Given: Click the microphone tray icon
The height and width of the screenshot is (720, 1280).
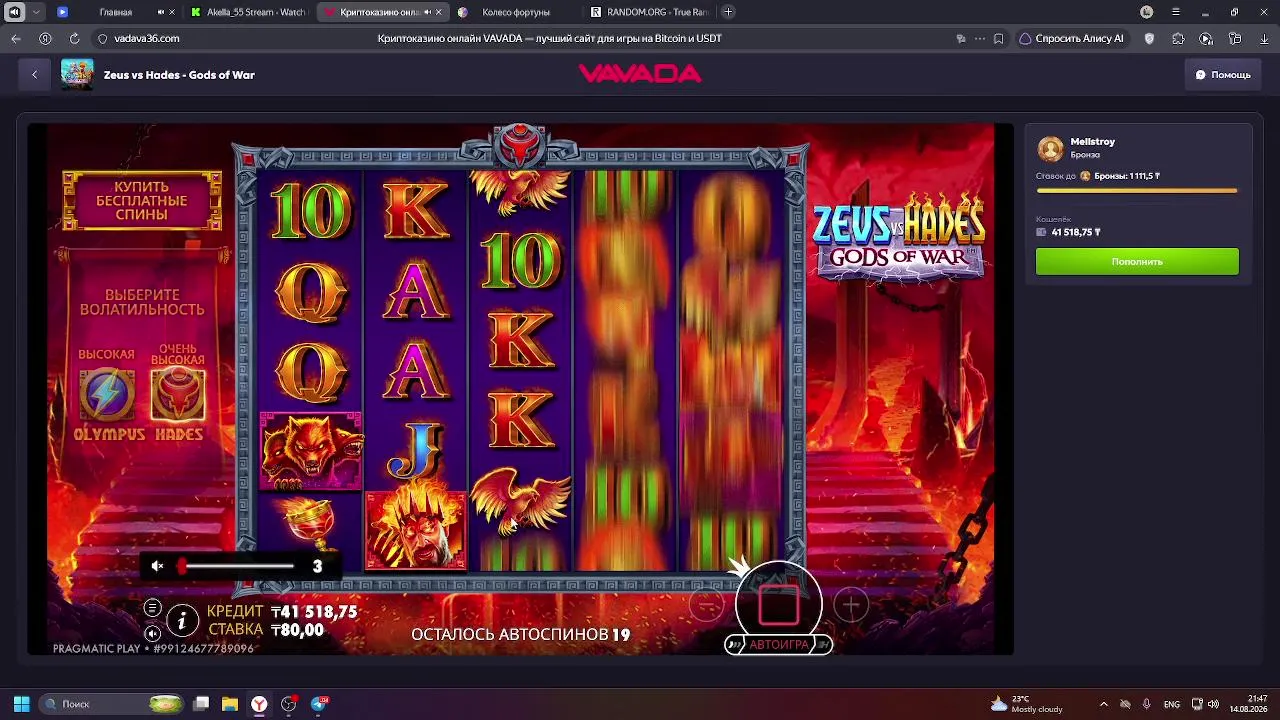Looking at the screenshot, I should (1146, 704).
